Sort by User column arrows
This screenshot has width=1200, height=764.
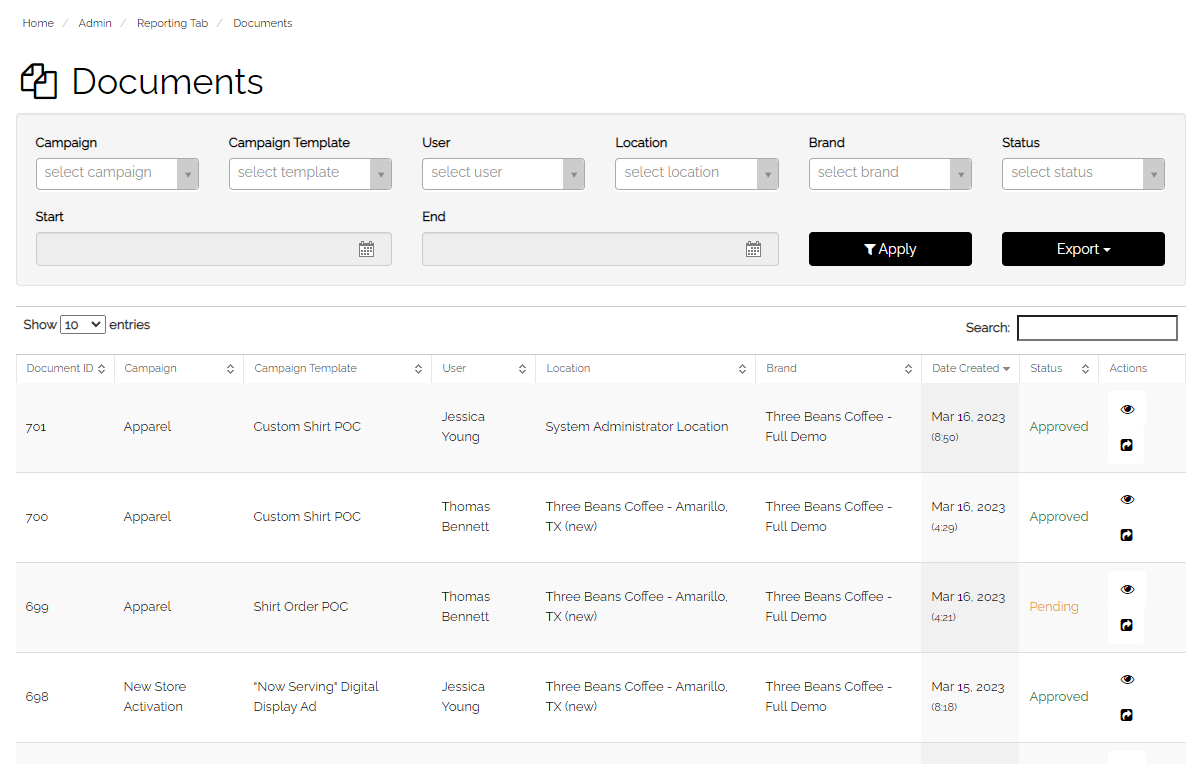522,369
